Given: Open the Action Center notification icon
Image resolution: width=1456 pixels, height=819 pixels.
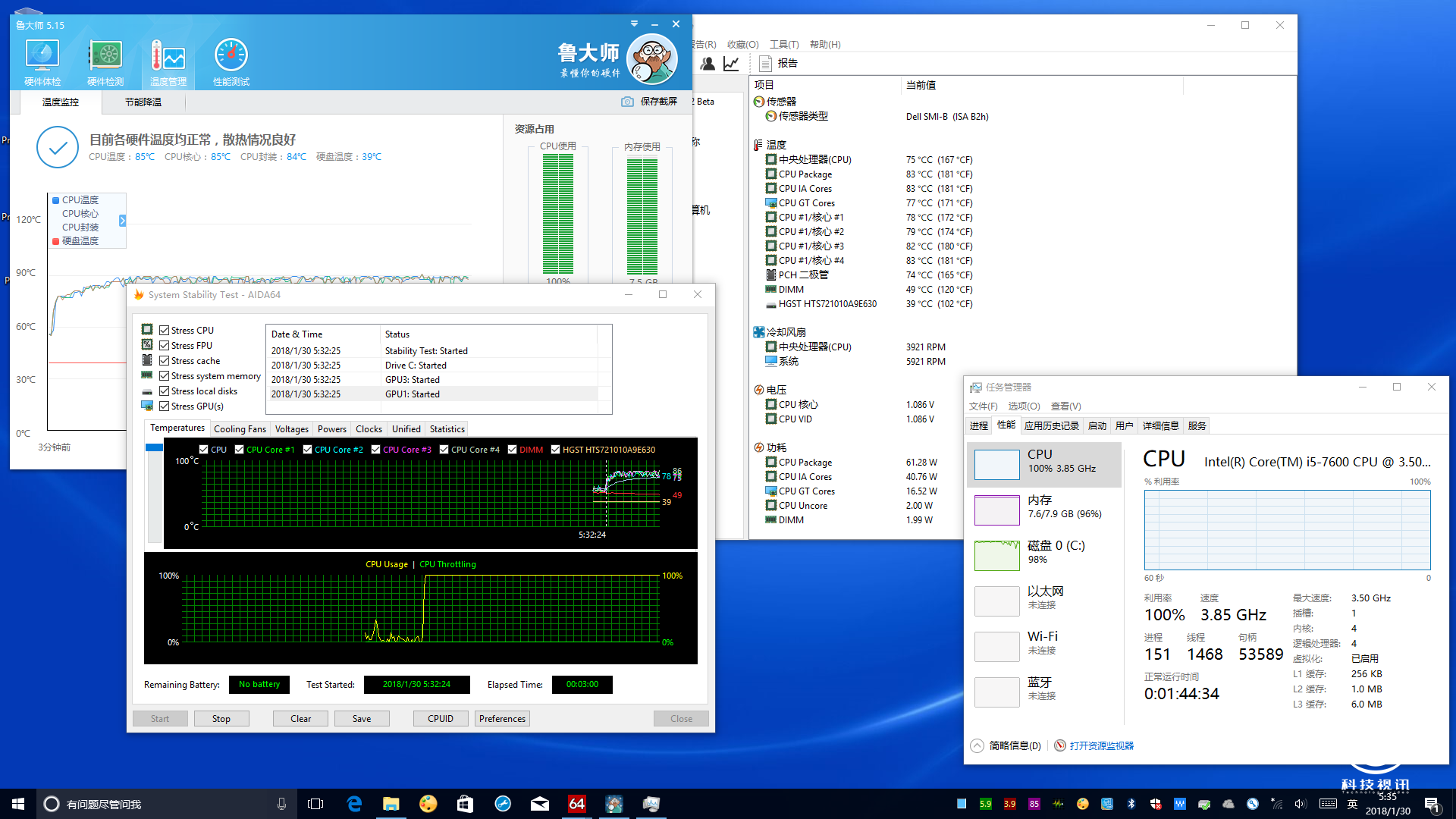Looking at the screenshot, I should [1432, 805].
